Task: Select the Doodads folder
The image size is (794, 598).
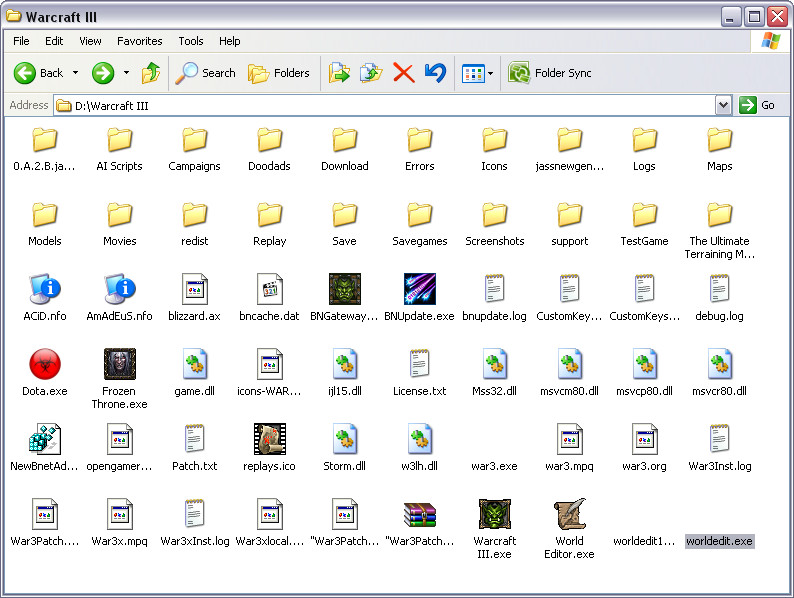Action: click(269, 148)
